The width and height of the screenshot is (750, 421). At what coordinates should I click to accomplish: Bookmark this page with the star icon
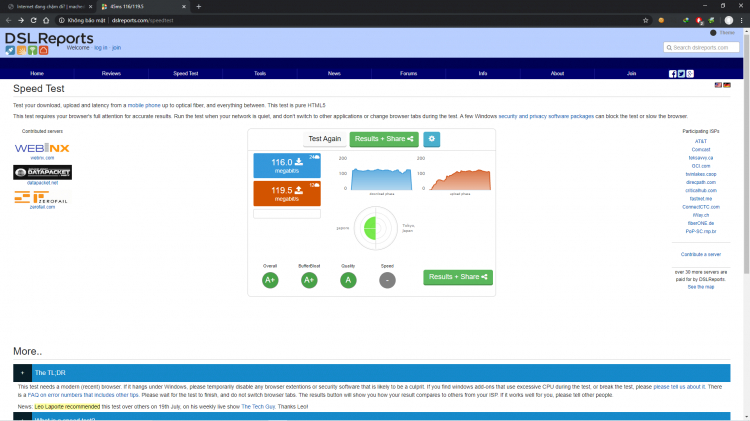(x=645, y=20)
